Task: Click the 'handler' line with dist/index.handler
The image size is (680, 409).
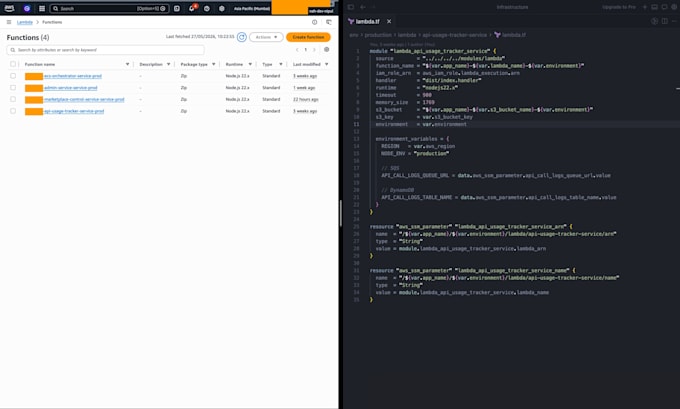Action: pyautogui.click(x=428, y=80)
